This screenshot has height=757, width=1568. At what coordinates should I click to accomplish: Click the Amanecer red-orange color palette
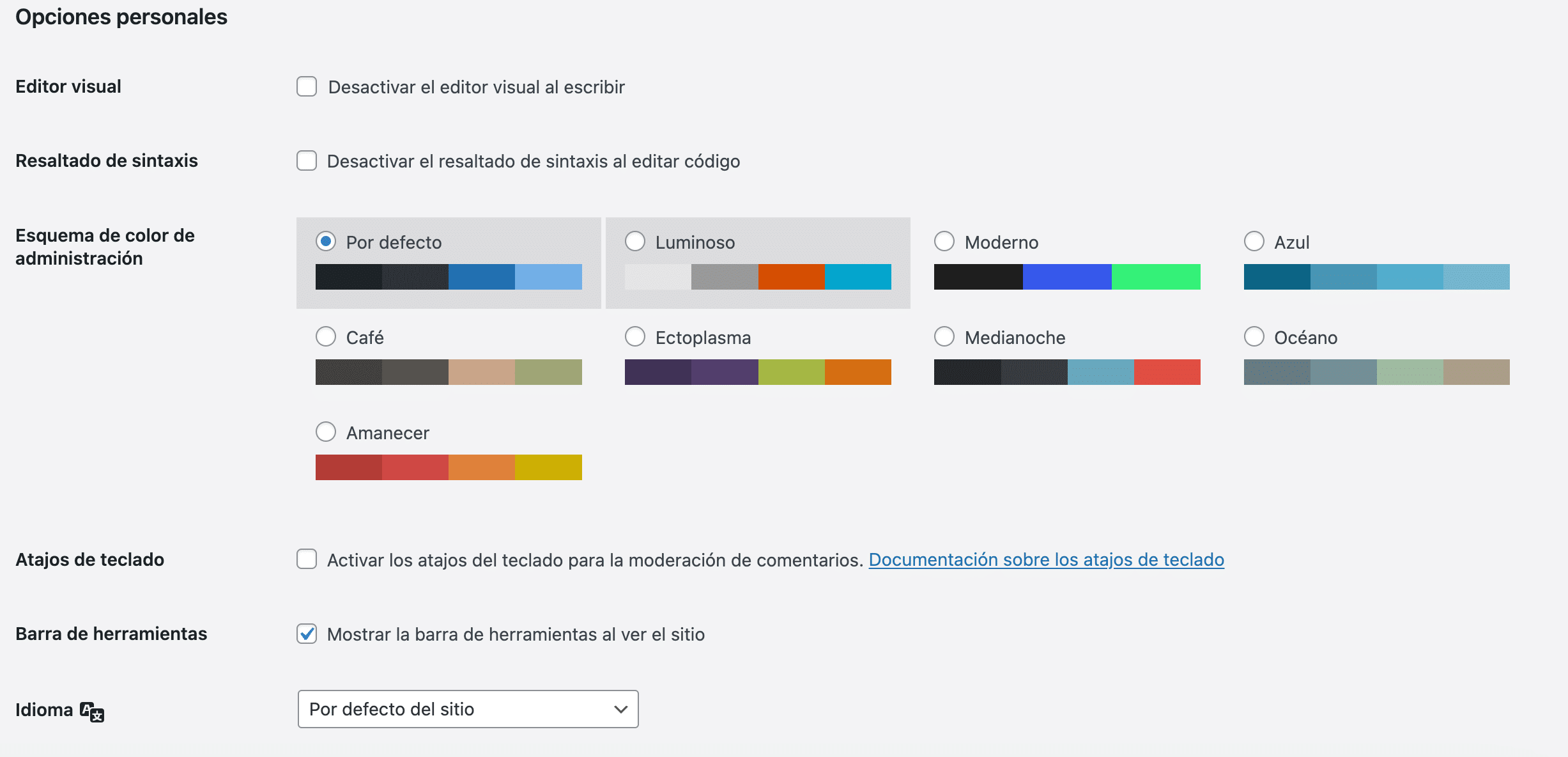click(x=449, y=467)
